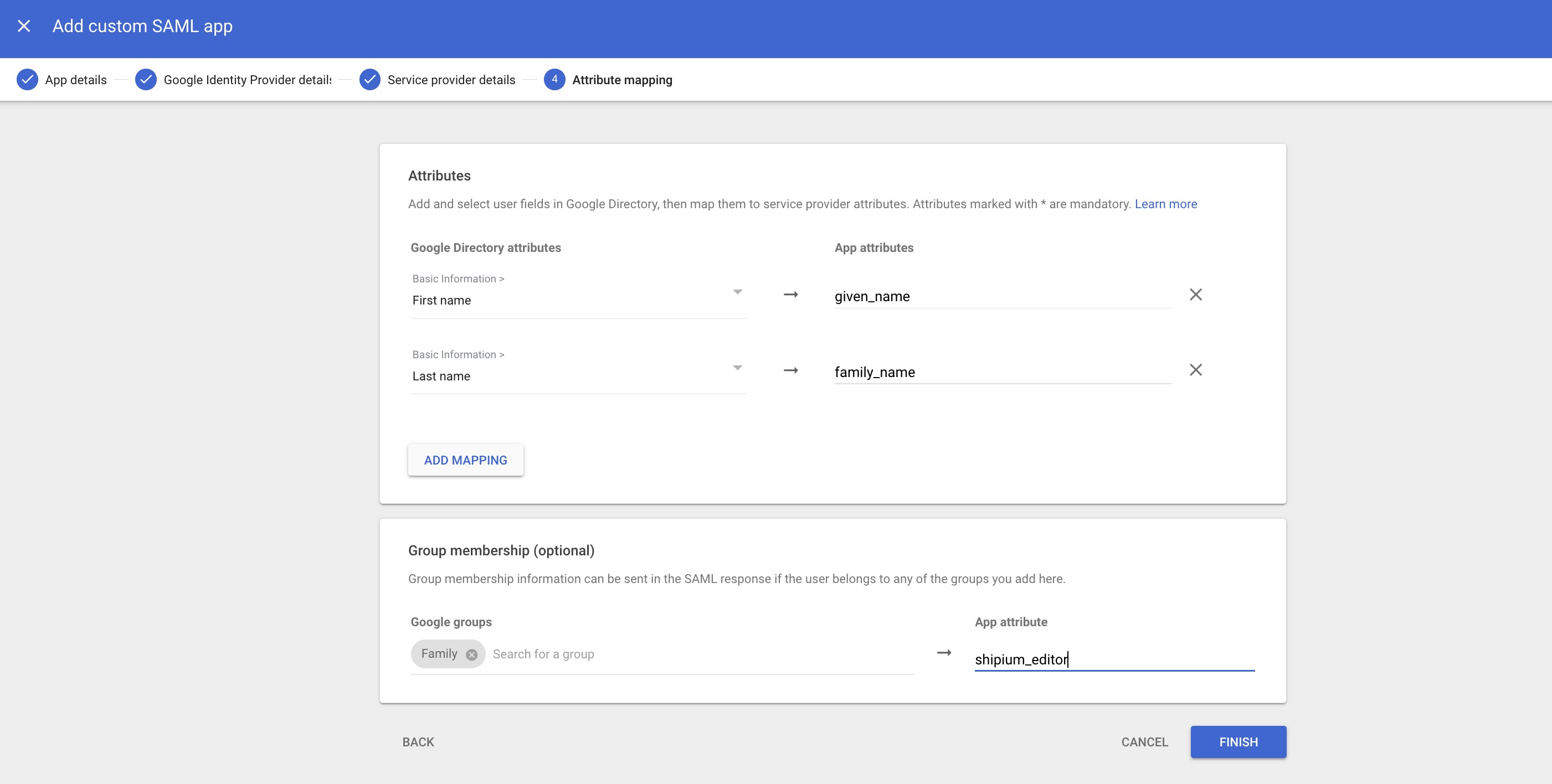Click CANCEL to abort setup
Viewport: 1552px width, 784px height.
point(1144,742)
